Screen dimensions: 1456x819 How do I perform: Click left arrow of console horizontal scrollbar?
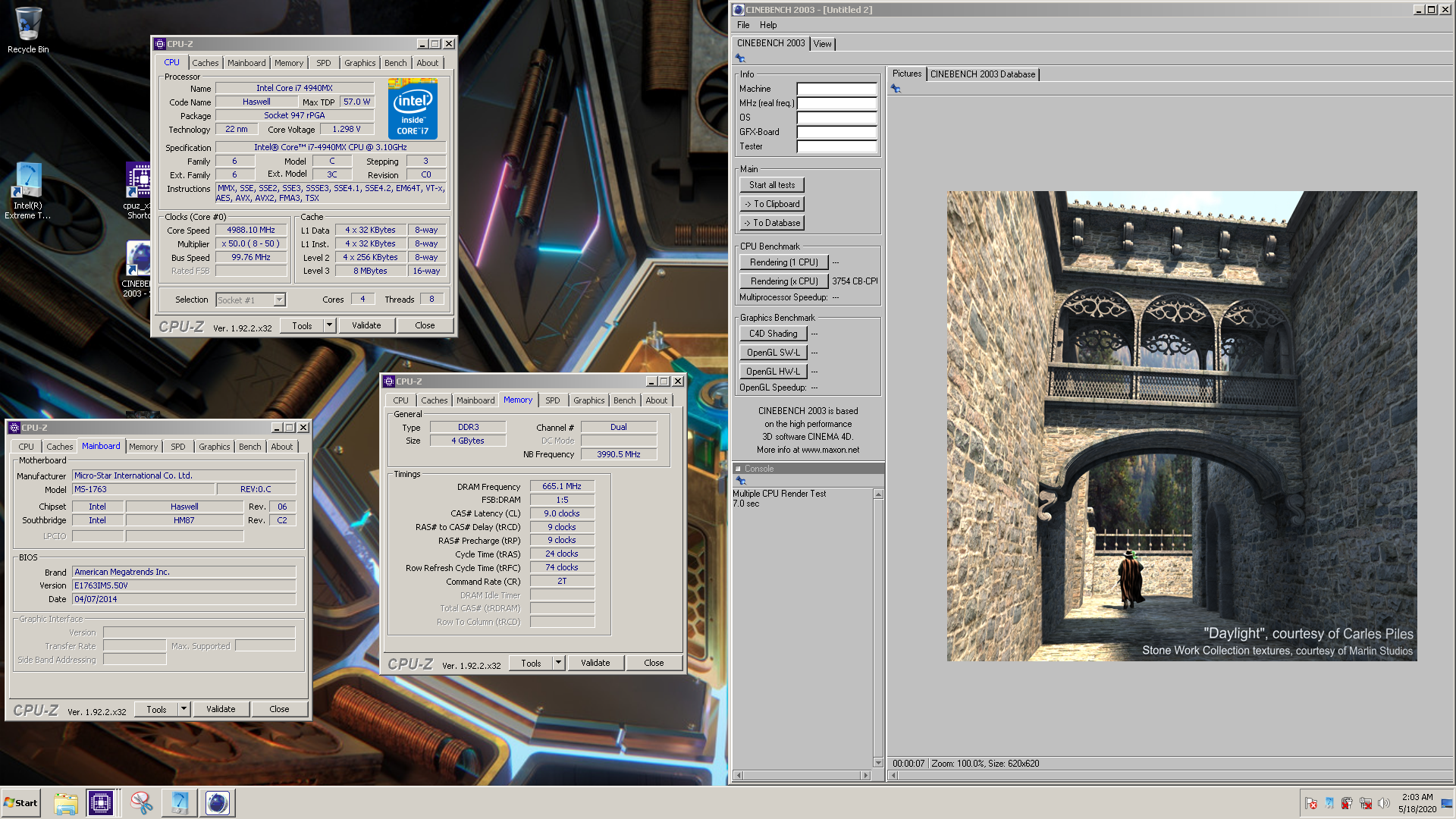pyautogui.click(x=739, y=775)
